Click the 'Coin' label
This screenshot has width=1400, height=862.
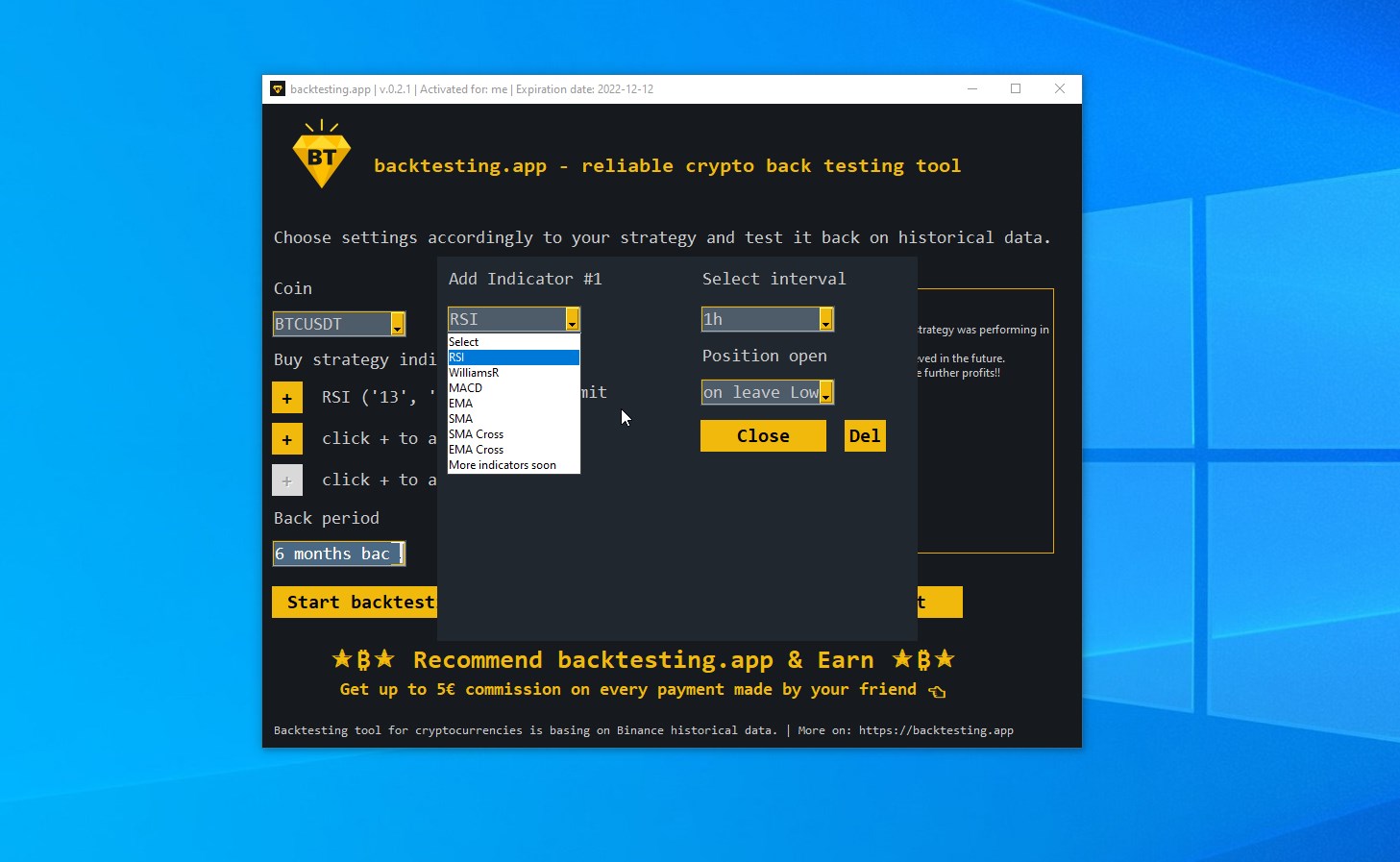point(293,288)
